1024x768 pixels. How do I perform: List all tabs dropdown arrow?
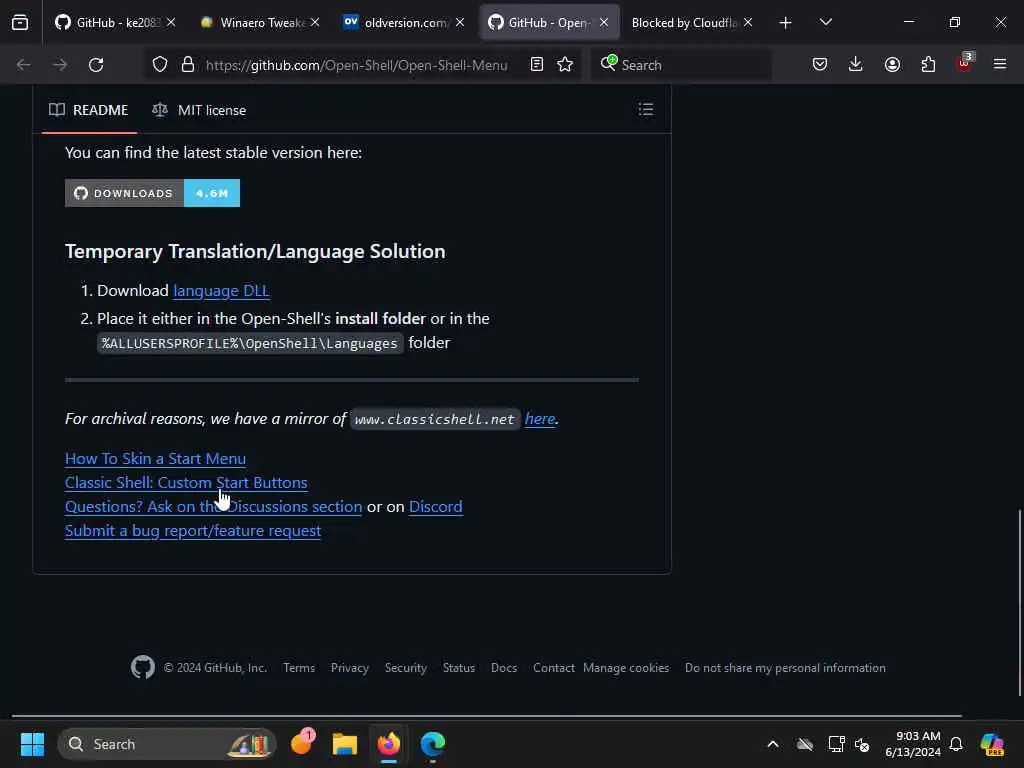point(825,22)
